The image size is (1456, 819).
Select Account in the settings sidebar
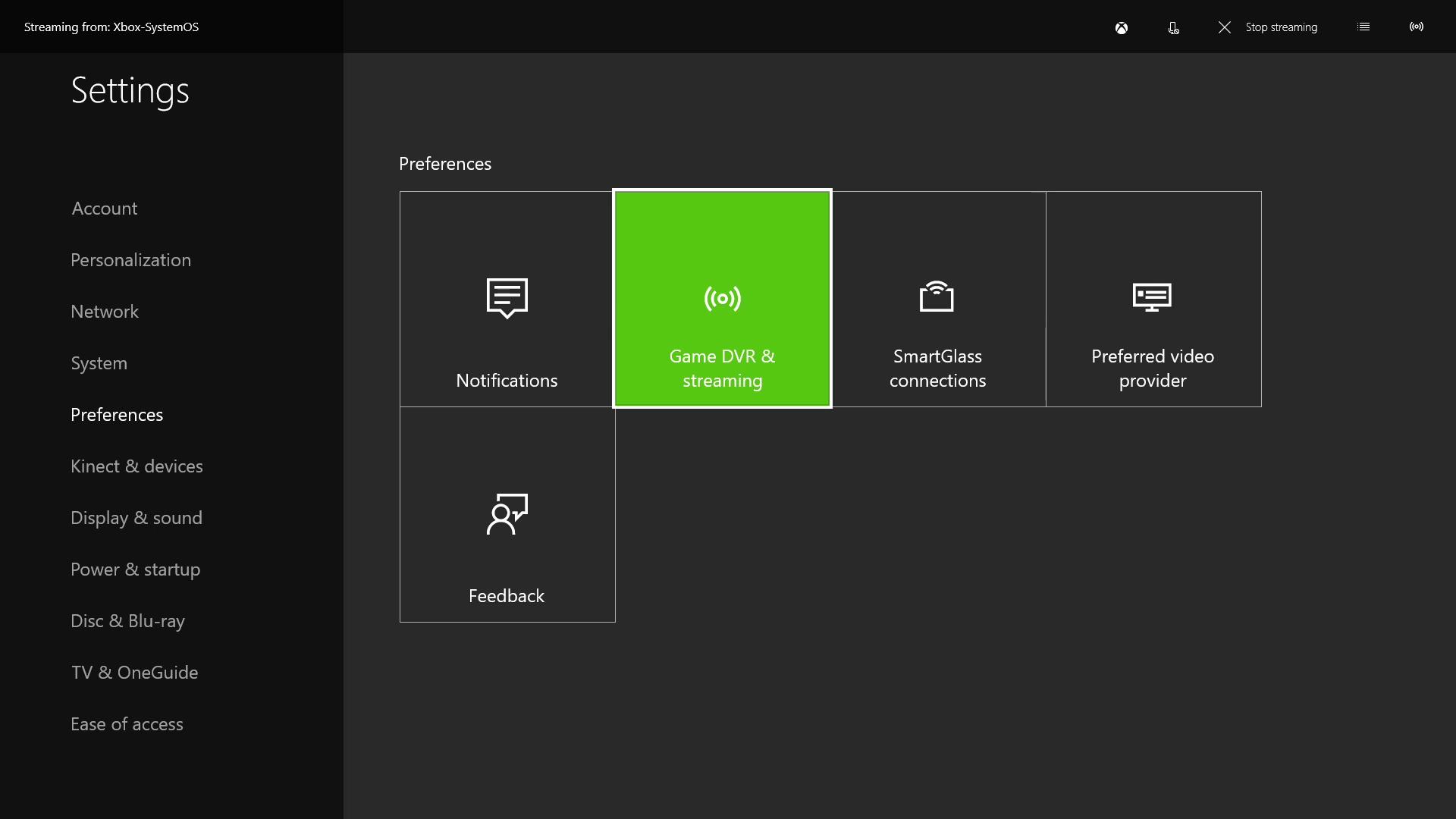(x=105, y=209)
